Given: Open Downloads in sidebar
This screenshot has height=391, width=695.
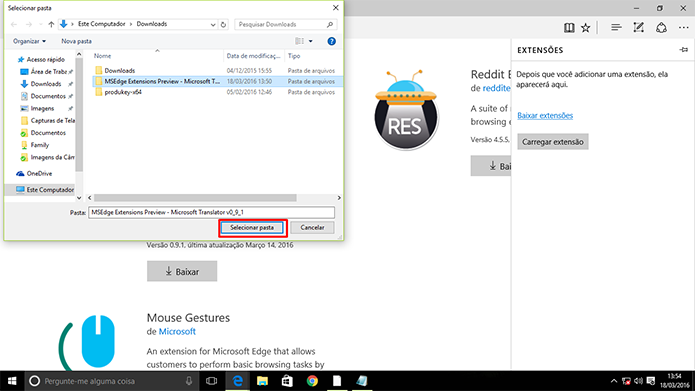Looking at the screenshot, I should pos(46,84).
